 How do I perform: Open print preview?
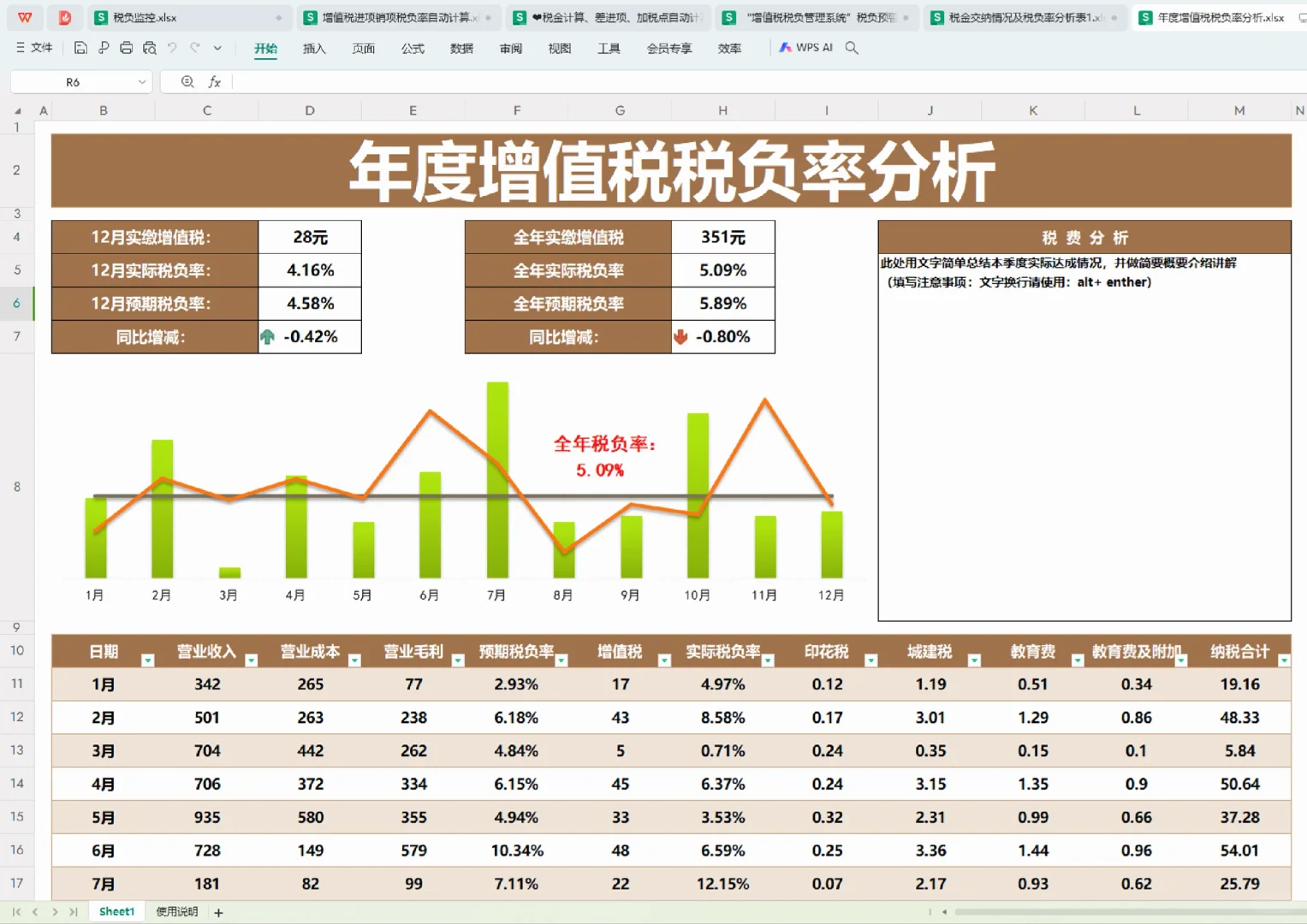[149, 48]
